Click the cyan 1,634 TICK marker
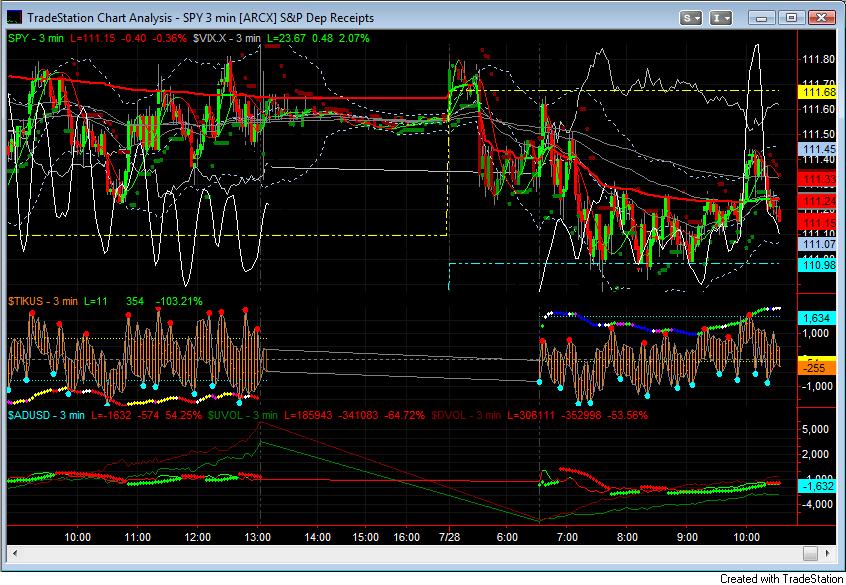 [x=816, y=318]
